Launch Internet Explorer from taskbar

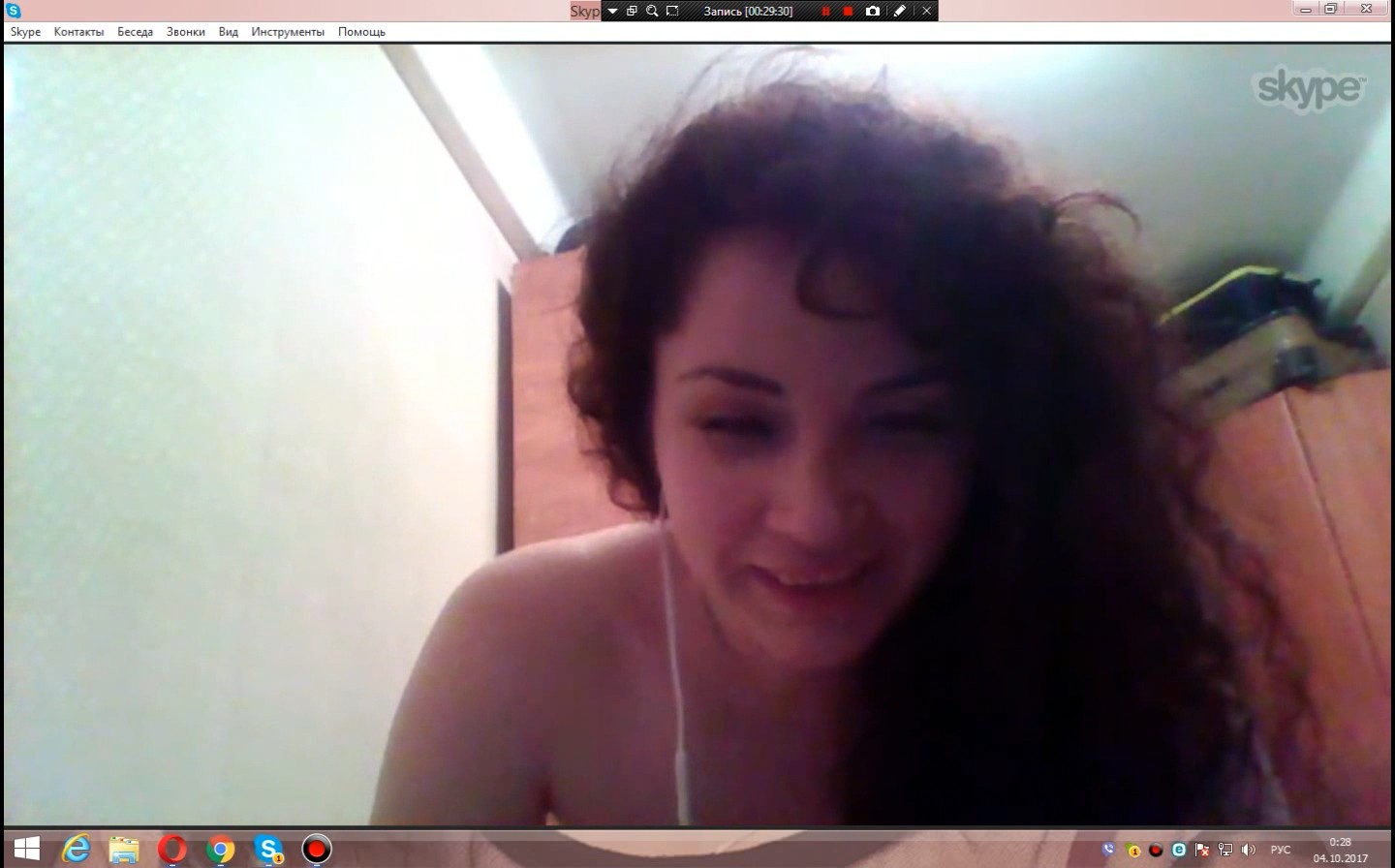pos(76,850)
